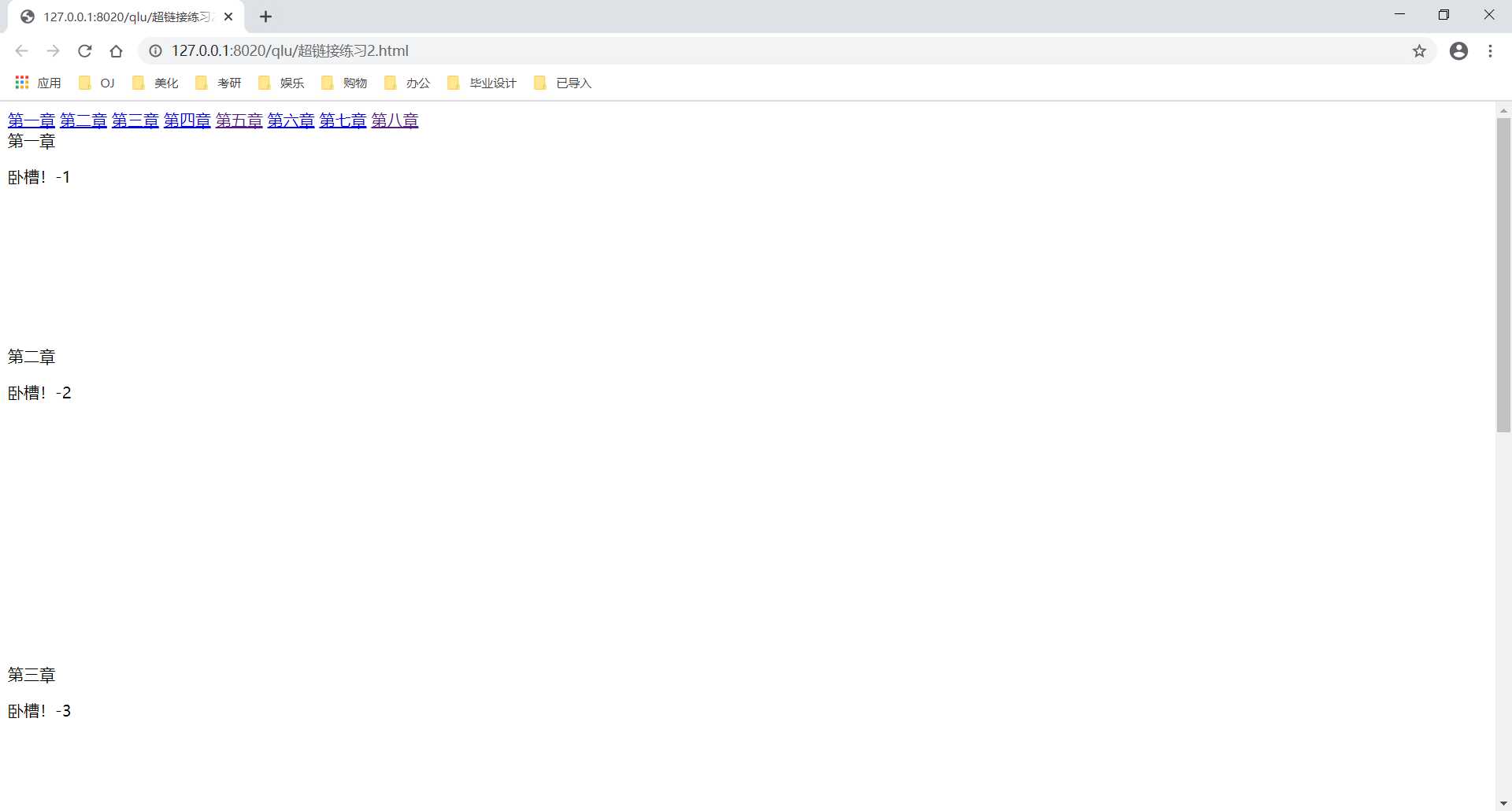Select the 127.0.0.1:8020 browser tab
Viewport: 1512px width, 811px height.
[126, 17]
